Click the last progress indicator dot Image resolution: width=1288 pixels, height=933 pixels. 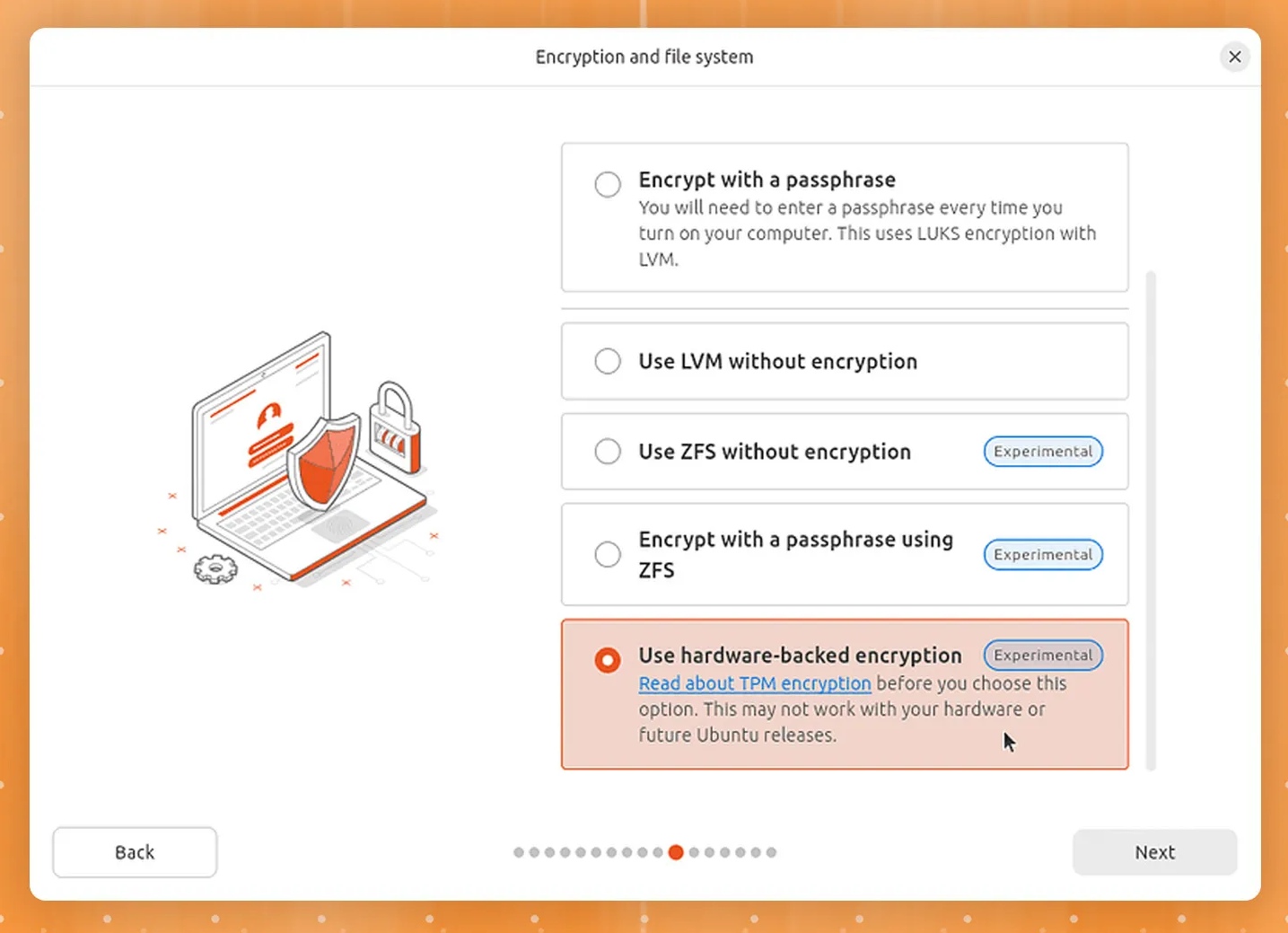(771, 852)
